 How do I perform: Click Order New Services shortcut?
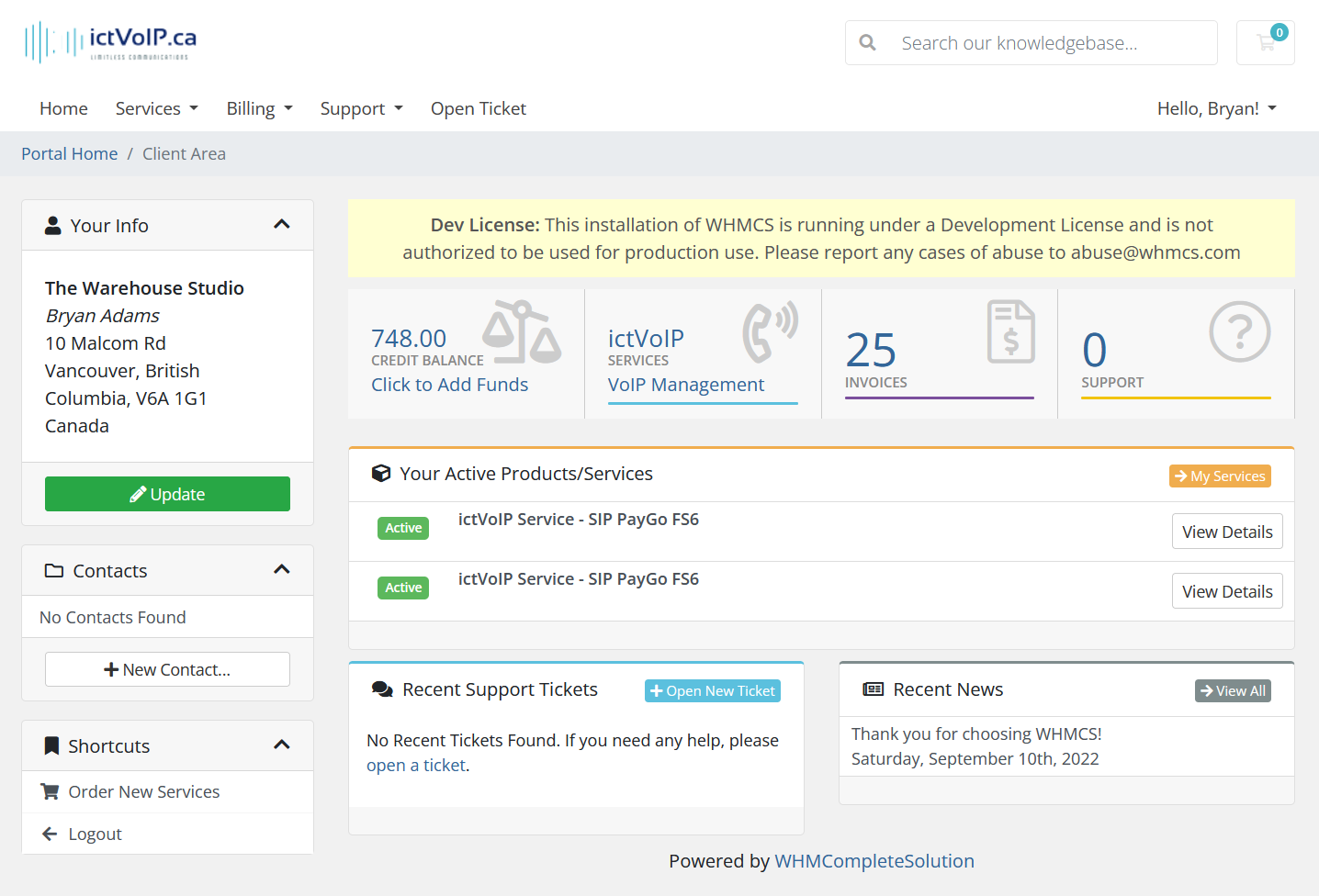click(167, 791)
